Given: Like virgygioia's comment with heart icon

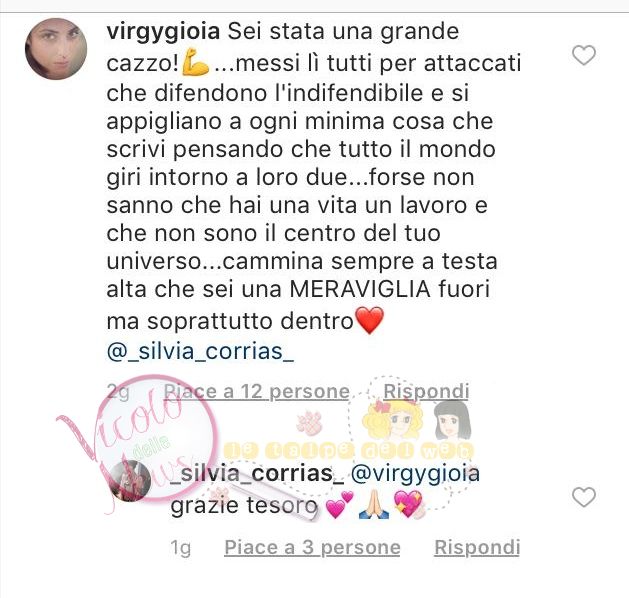Looking at the screenshot, I should point(584,55).
